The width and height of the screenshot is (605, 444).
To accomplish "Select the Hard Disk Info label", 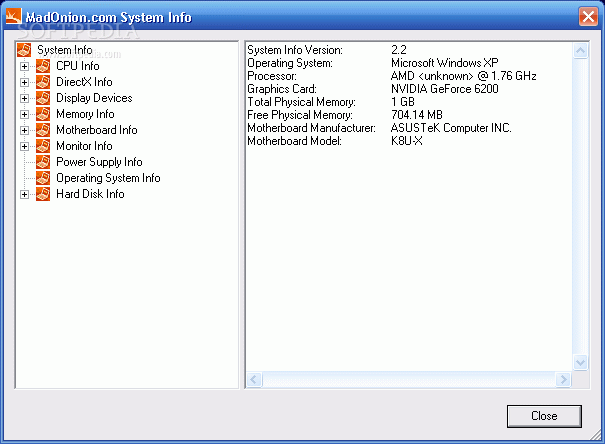I will tap(90, 194).
